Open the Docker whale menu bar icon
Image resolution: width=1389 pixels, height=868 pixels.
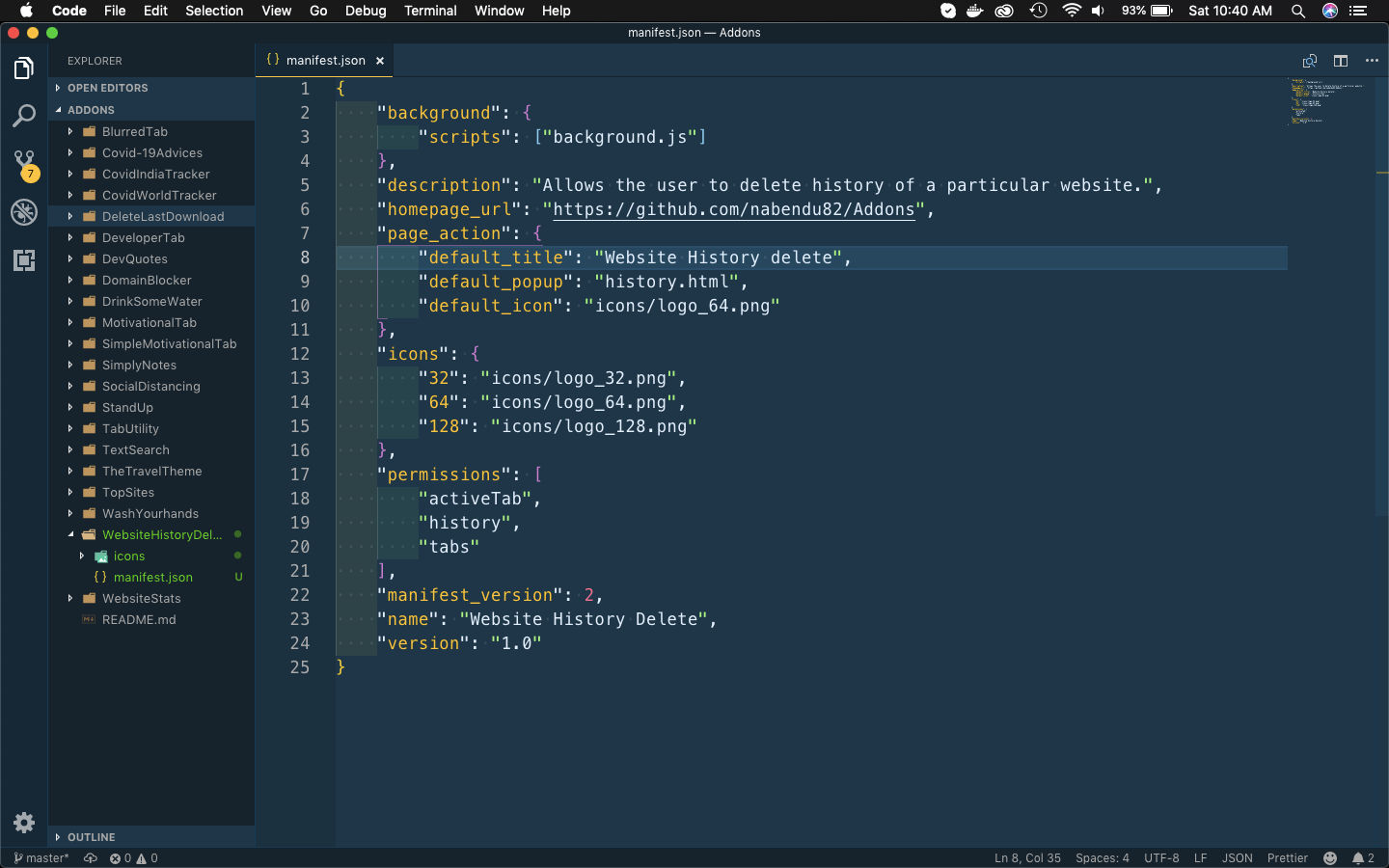click(975, 11)
